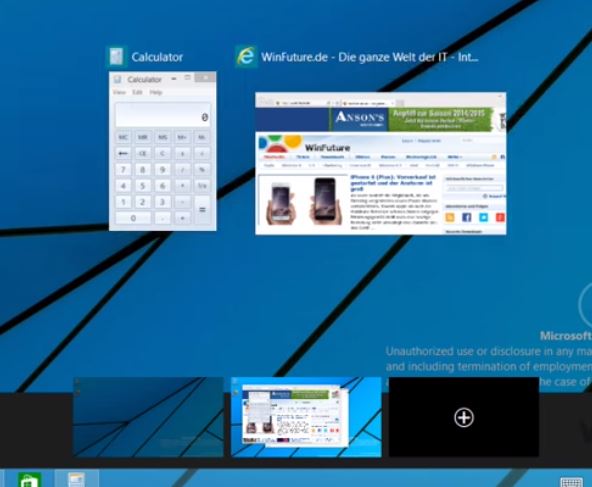Click the equals key in the Calculator
This screenshot has width=592, height=487.
tap(202, 210)
